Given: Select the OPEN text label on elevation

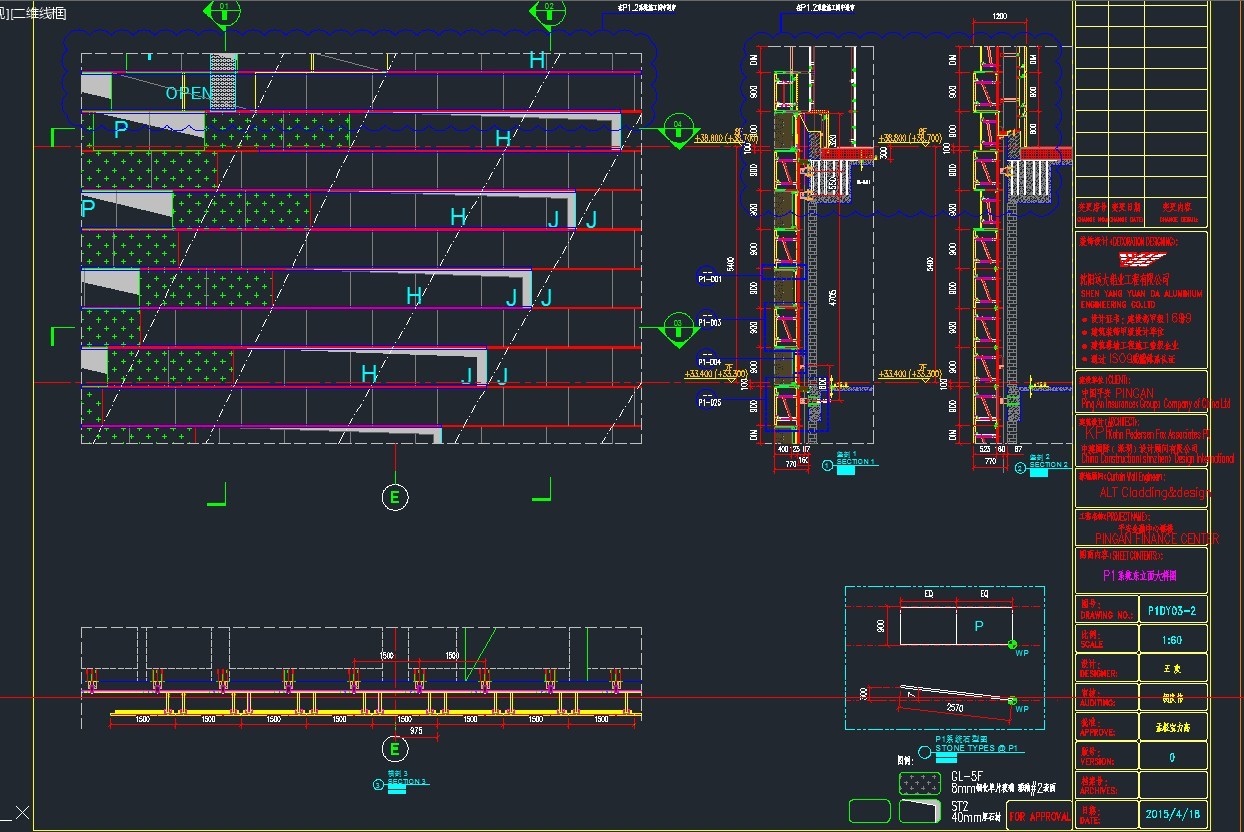Looking at the screenshot, I should (x=189, y=93).
